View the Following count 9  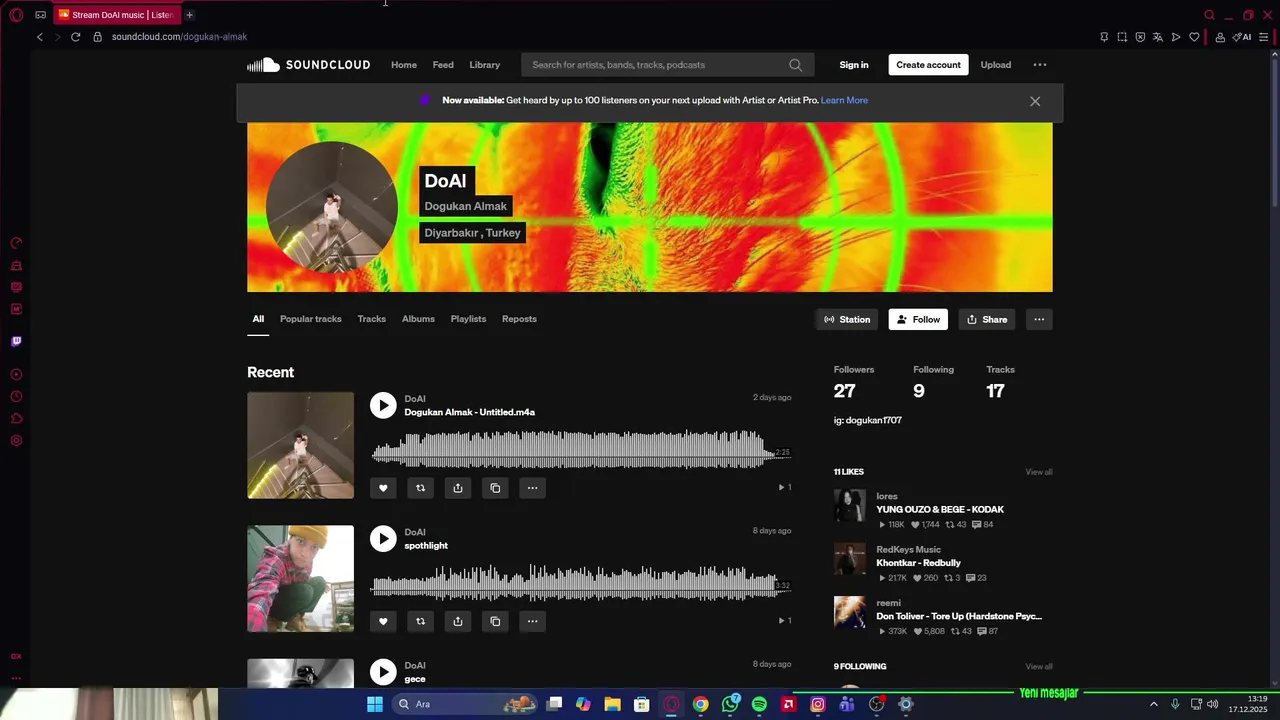pyautogui.click(x=919, y=391)
